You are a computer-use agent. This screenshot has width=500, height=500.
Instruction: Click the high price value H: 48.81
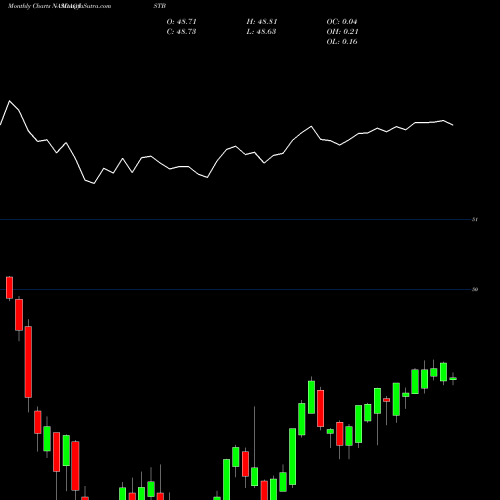tap(262, 22)
